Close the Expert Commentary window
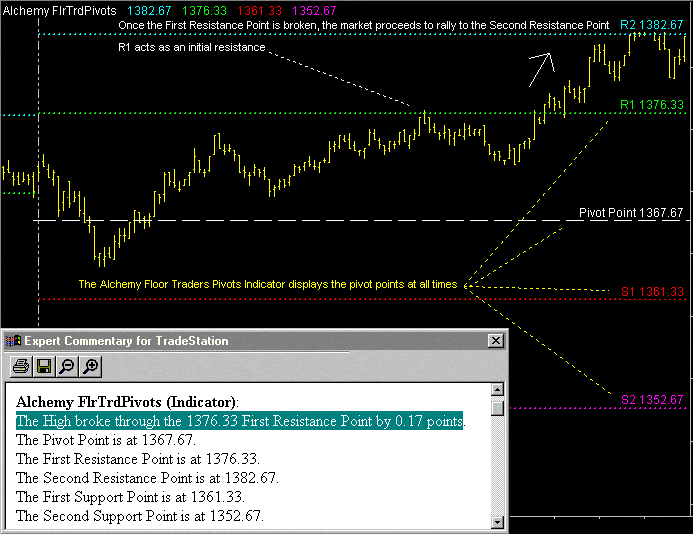Image resolution: width=693 pixels, height=534 pixels. click(496, 341)
